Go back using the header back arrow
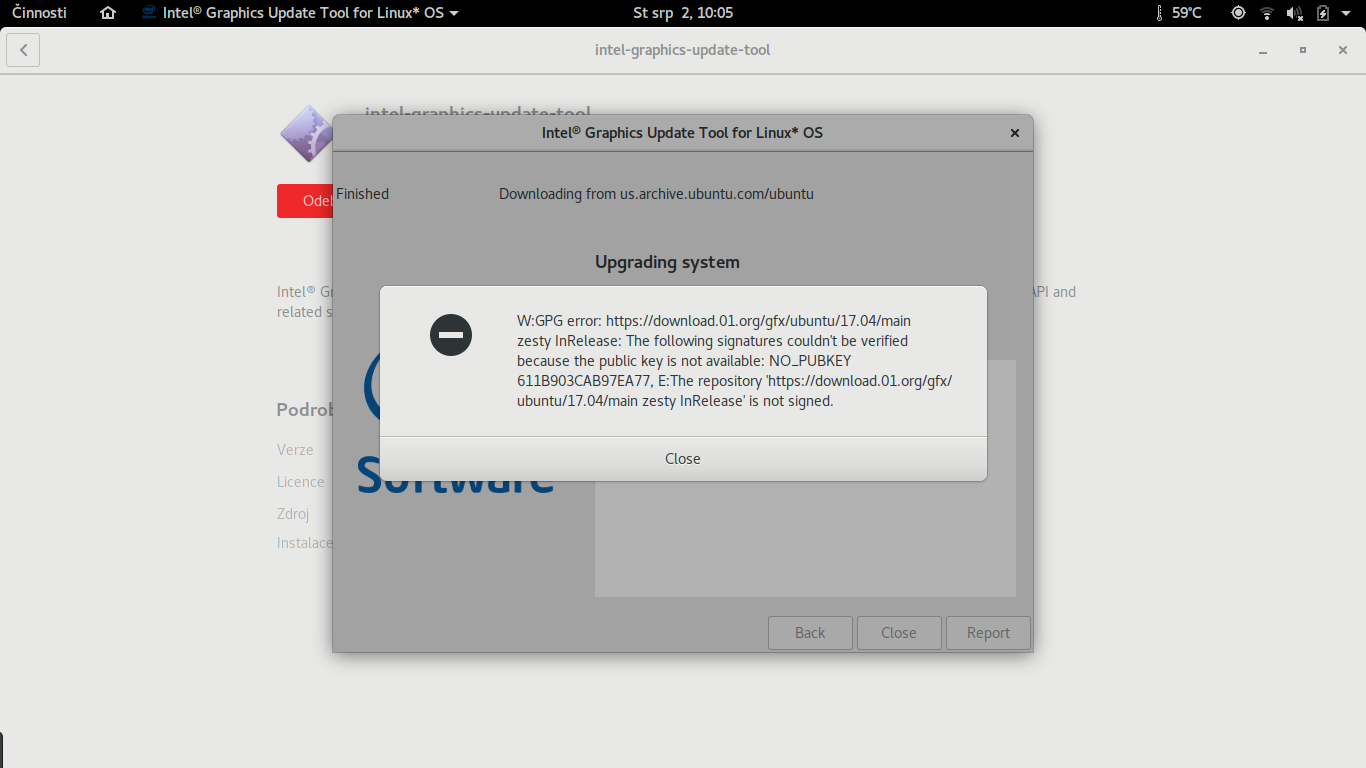 tap(23, 50)
